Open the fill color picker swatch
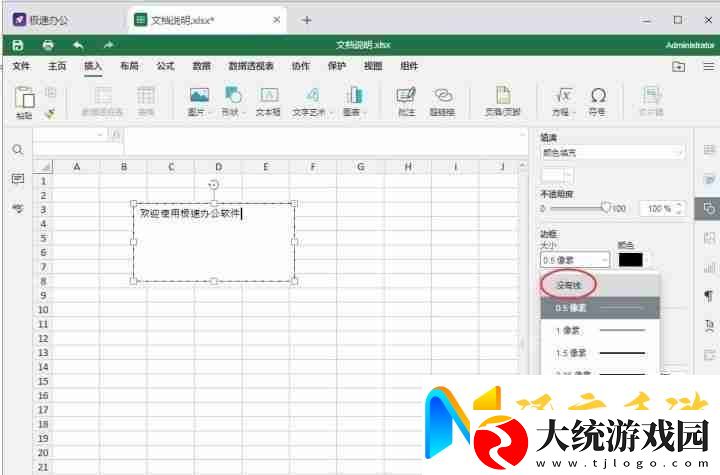The width and height of the screenshot is (720, 475). [x=557, y=175]
